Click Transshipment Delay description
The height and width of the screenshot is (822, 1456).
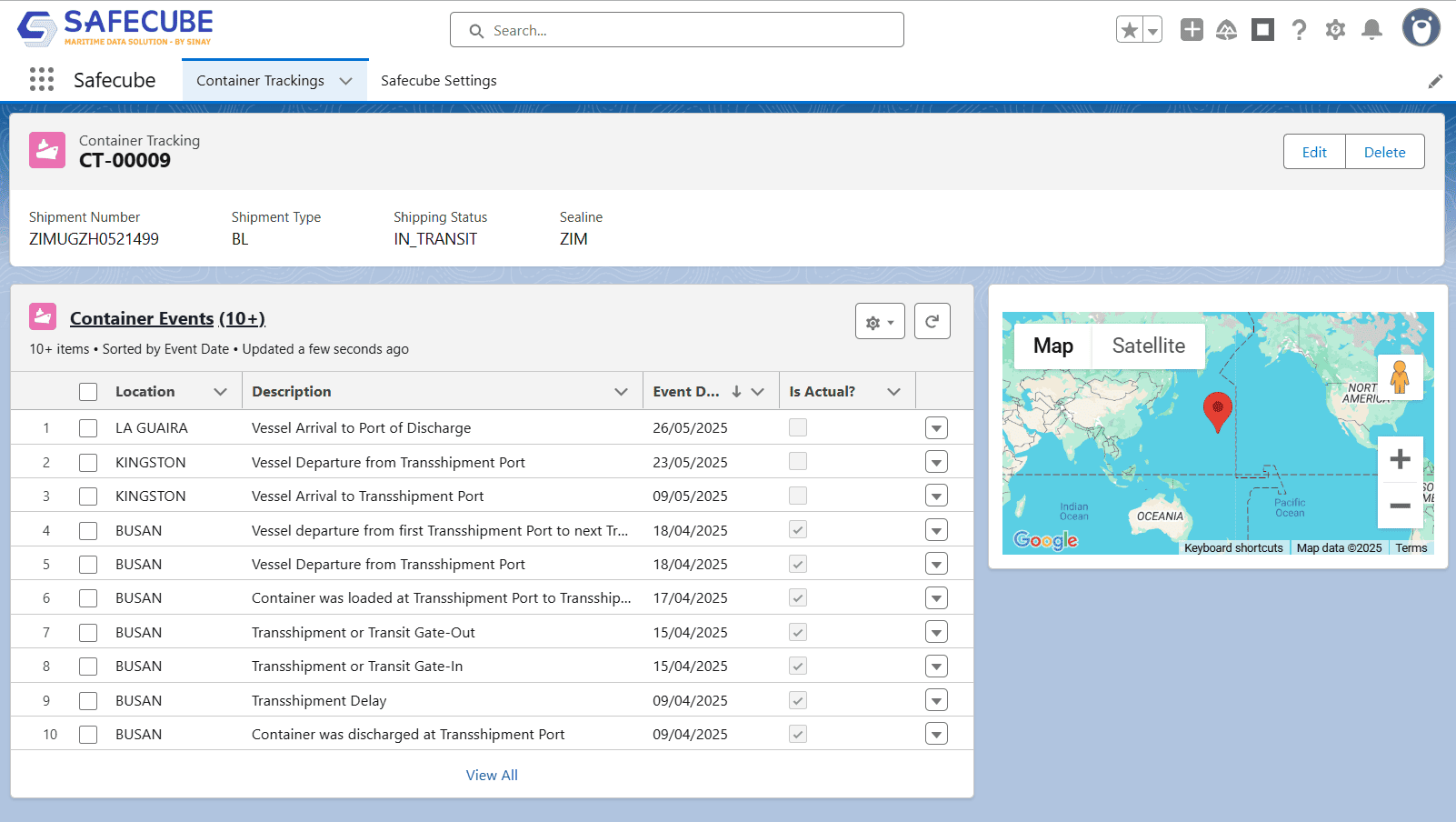pos(319,701)
